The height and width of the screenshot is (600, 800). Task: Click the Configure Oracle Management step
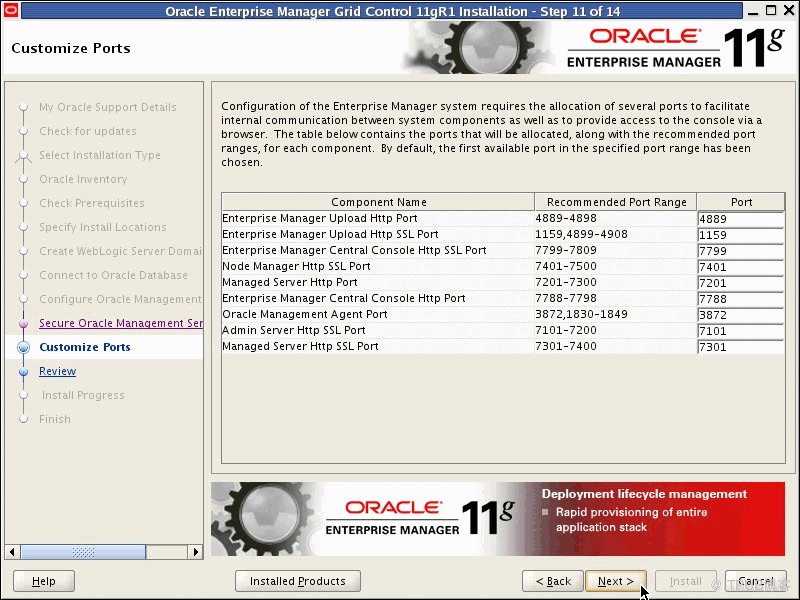pyautogui.click(x=120, y=299)
